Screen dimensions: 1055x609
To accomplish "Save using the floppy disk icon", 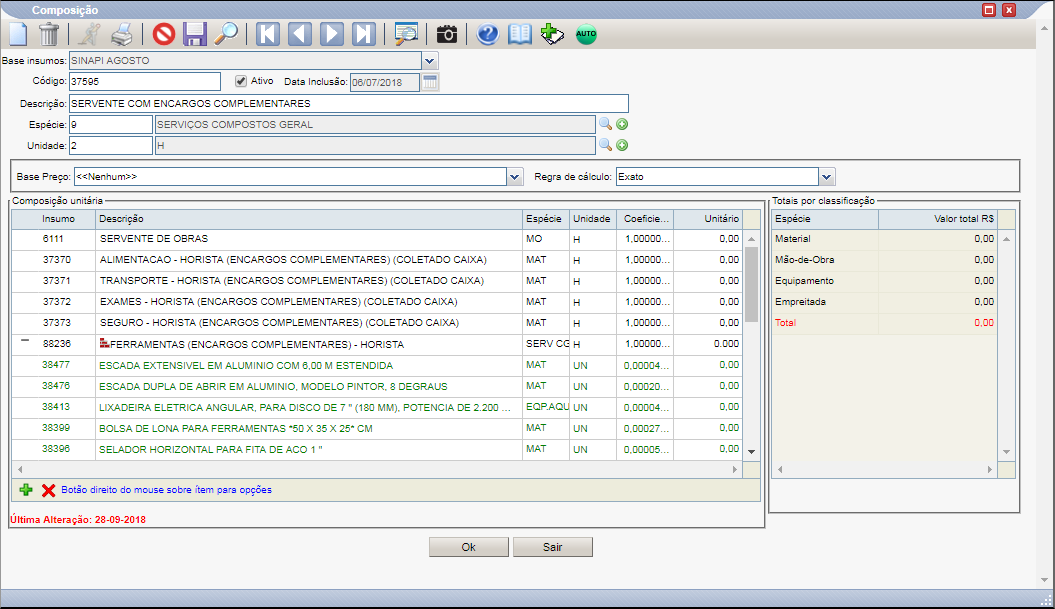I will [195, 34].
